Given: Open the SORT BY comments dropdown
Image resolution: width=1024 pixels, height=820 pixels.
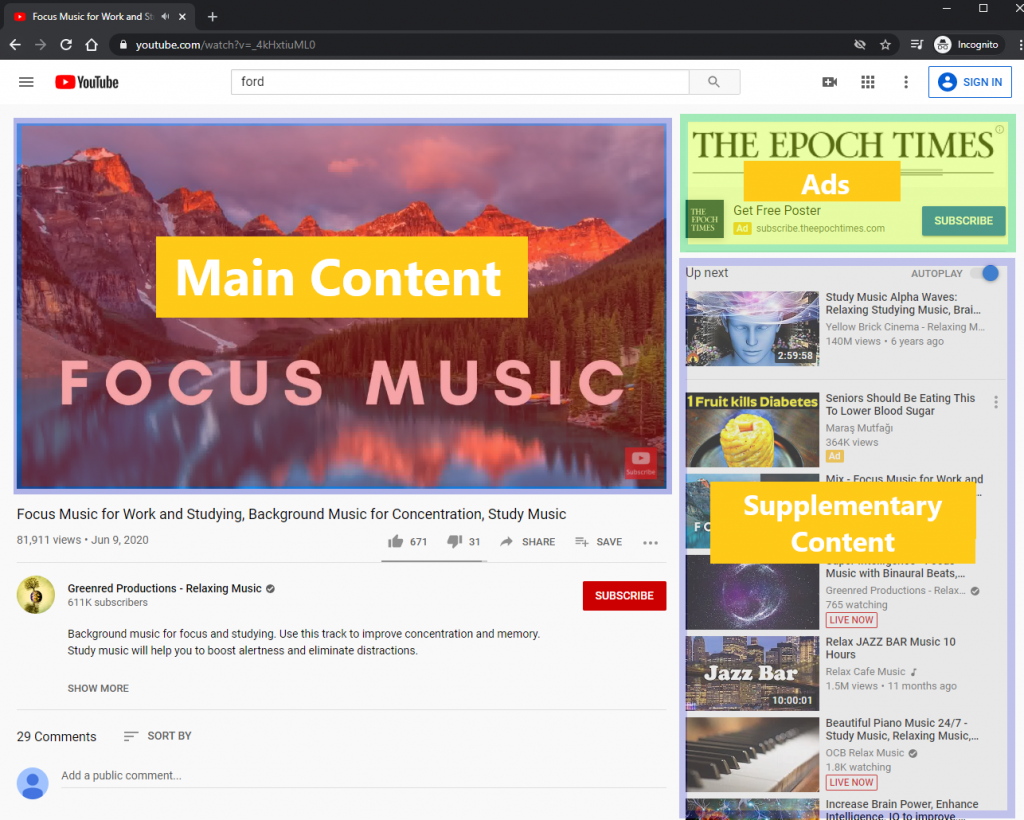Looking at the screenshot, I should click(x=157, y=736).
